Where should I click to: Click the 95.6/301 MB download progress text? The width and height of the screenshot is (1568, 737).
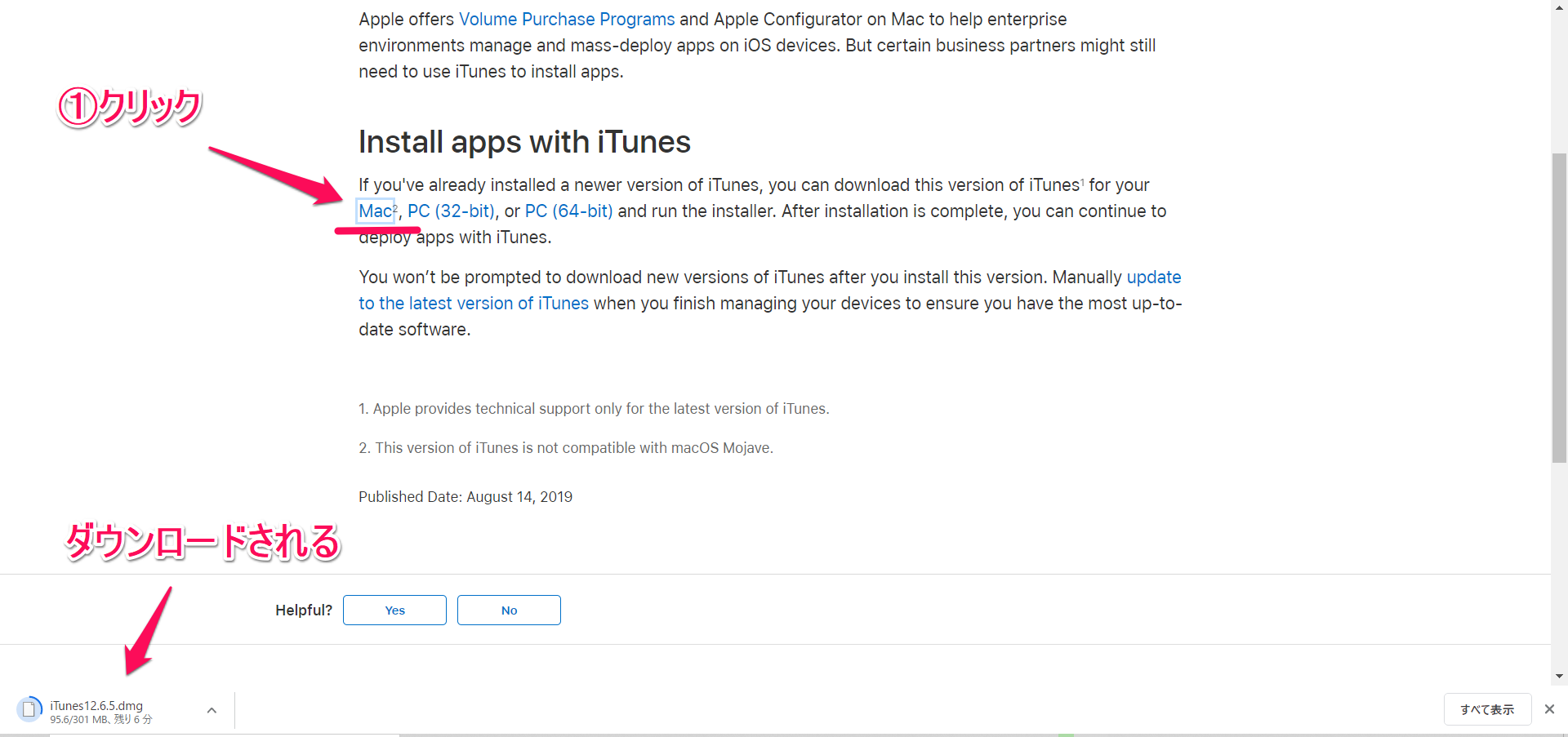pos(100,720)
